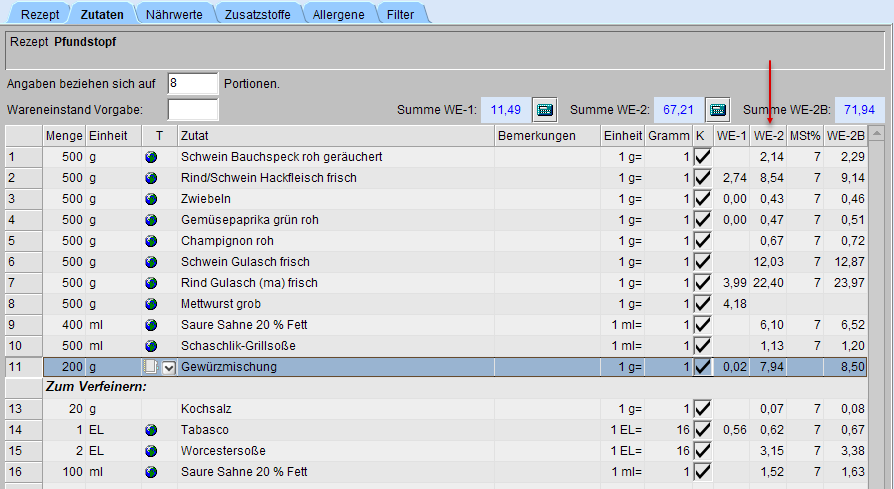Click note icon in Gewürzmischung row
894x489 pixels.
[150, 367]
